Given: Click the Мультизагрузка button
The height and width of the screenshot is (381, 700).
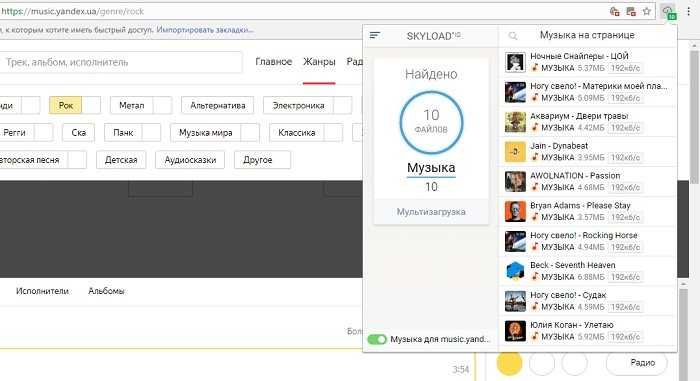Looking at the screenshot, I should [431, 212].
